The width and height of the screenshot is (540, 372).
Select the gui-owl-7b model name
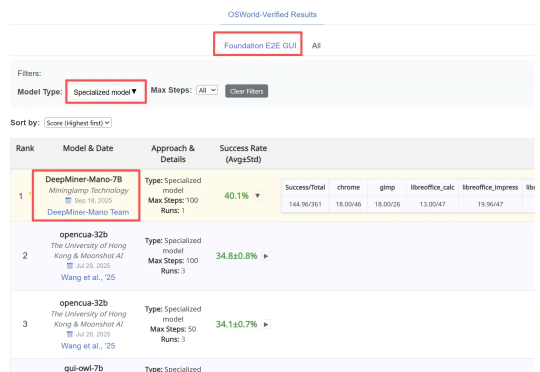pos(84,368)
